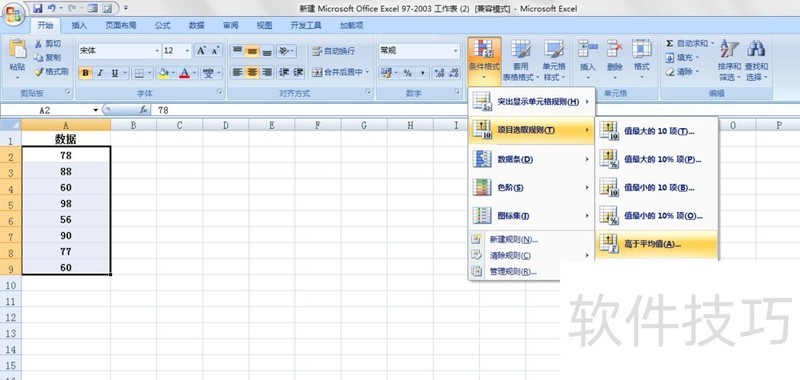Click formula bar showing 78
The height and width of the screenshot is (380, 800).
474,110
